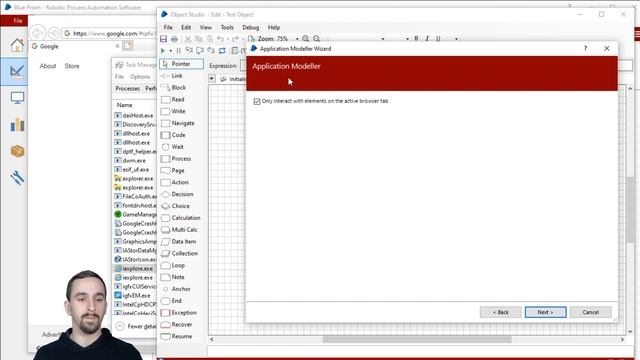Select the Read stage tool
The width and height of the screenshot is (640, 360).
[173, 100]
